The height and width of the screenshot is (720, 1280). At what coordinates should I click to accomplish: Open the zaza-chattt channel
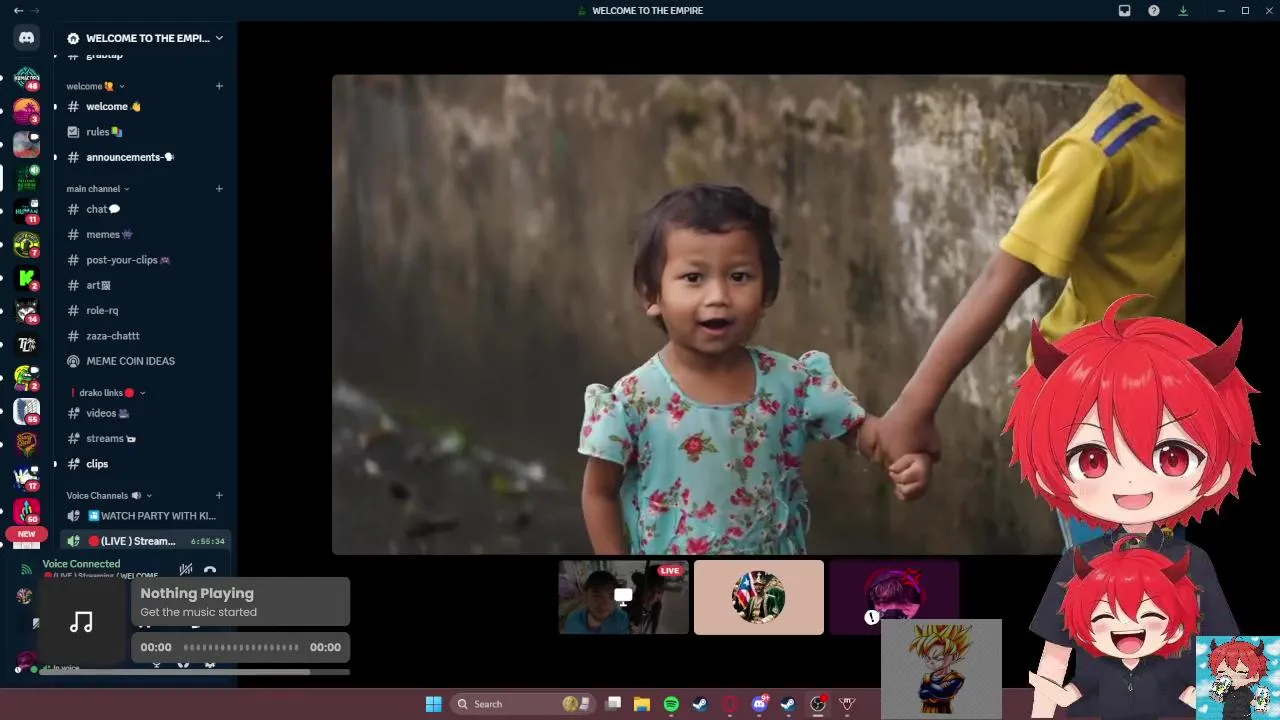click(x=145, y=336)
